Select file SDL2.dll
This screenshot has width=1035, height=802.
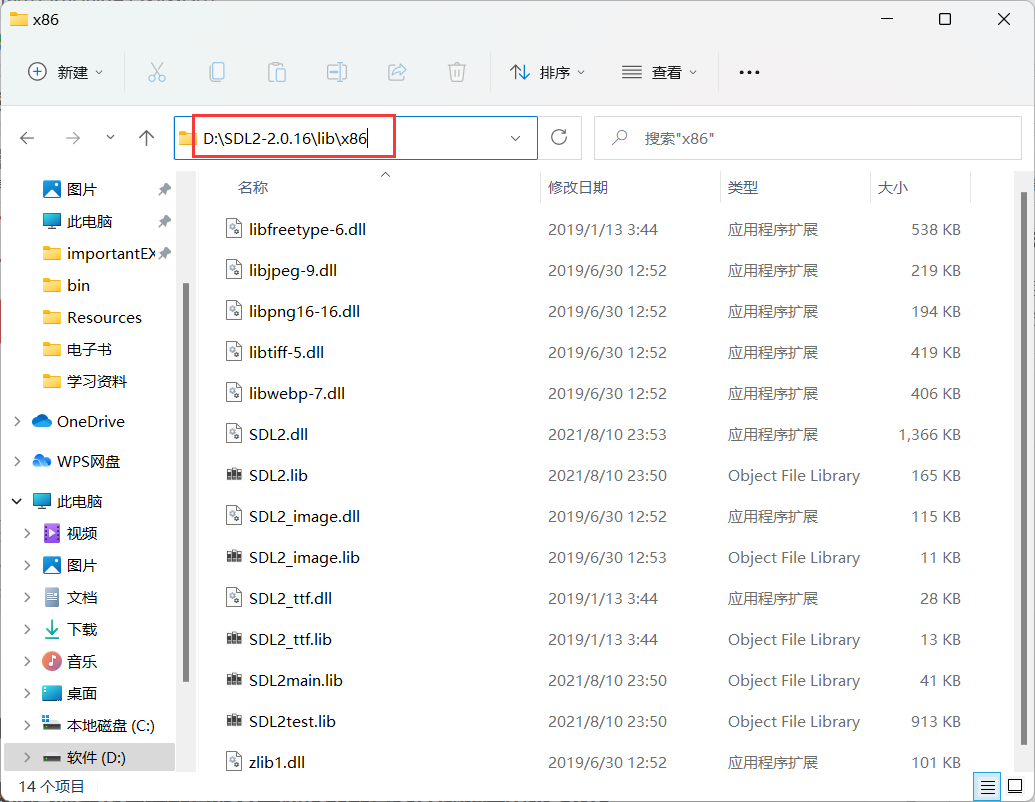click(278, 434)
